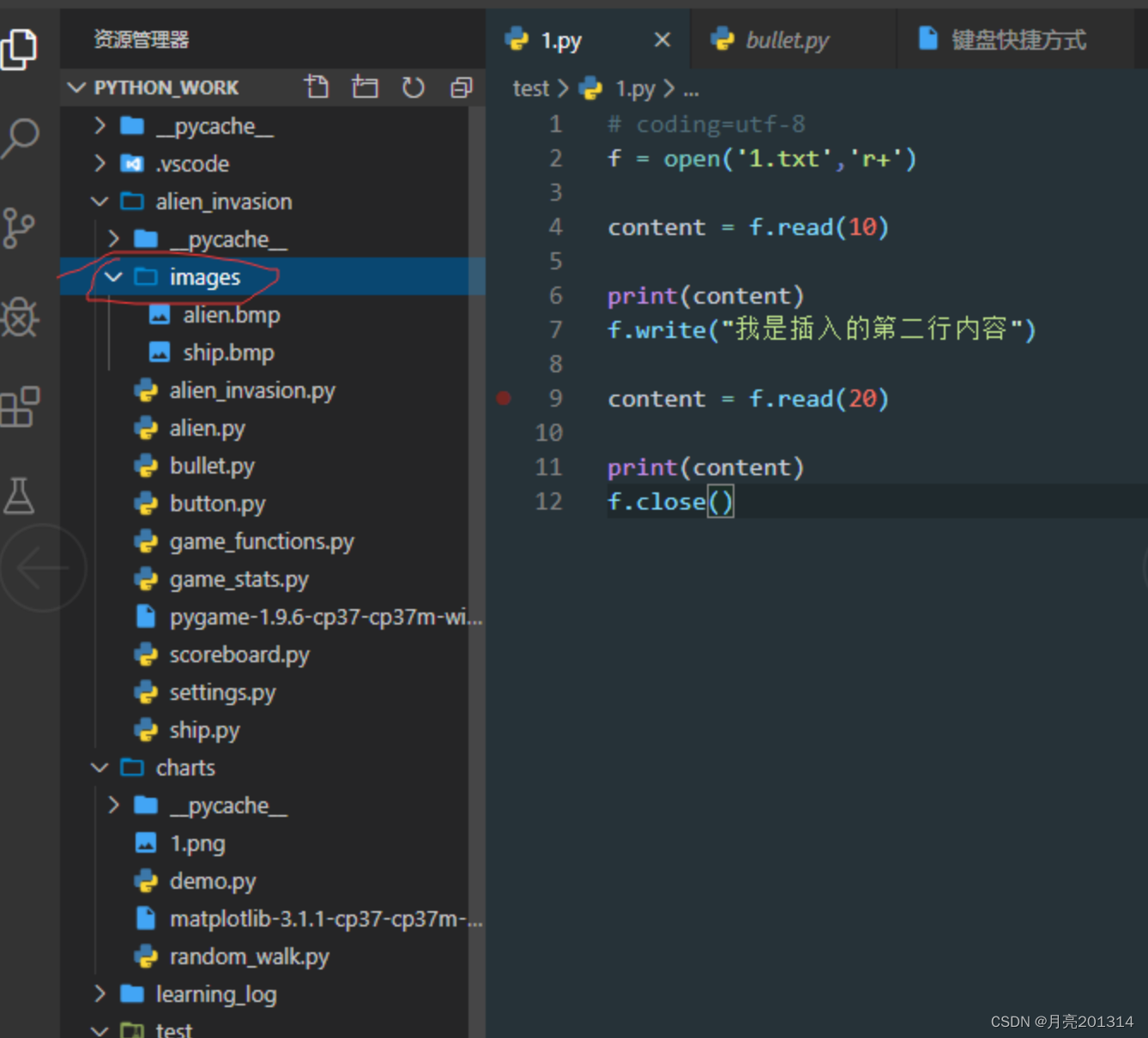This screenshot has width=1148, height=1038.
Task: Open the Testing flask icon
Action: [19, 496]
